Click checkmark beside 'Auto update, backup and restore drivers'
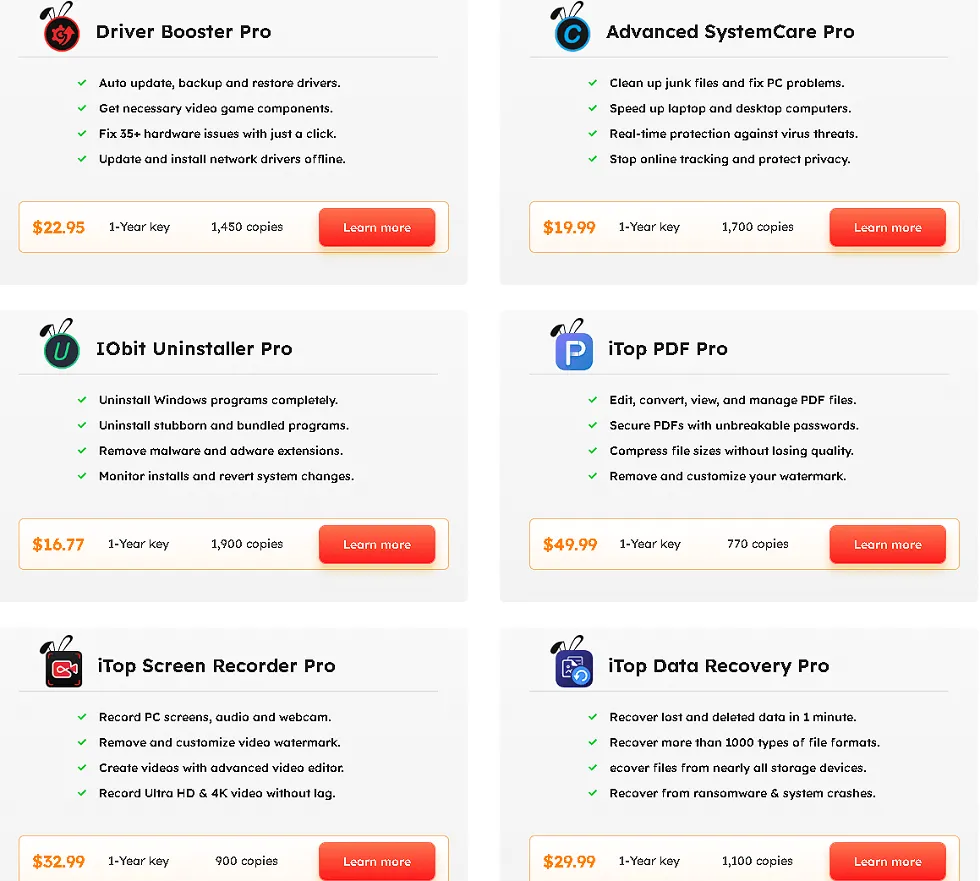Screen dimensions: 980x881 [82, 83]
